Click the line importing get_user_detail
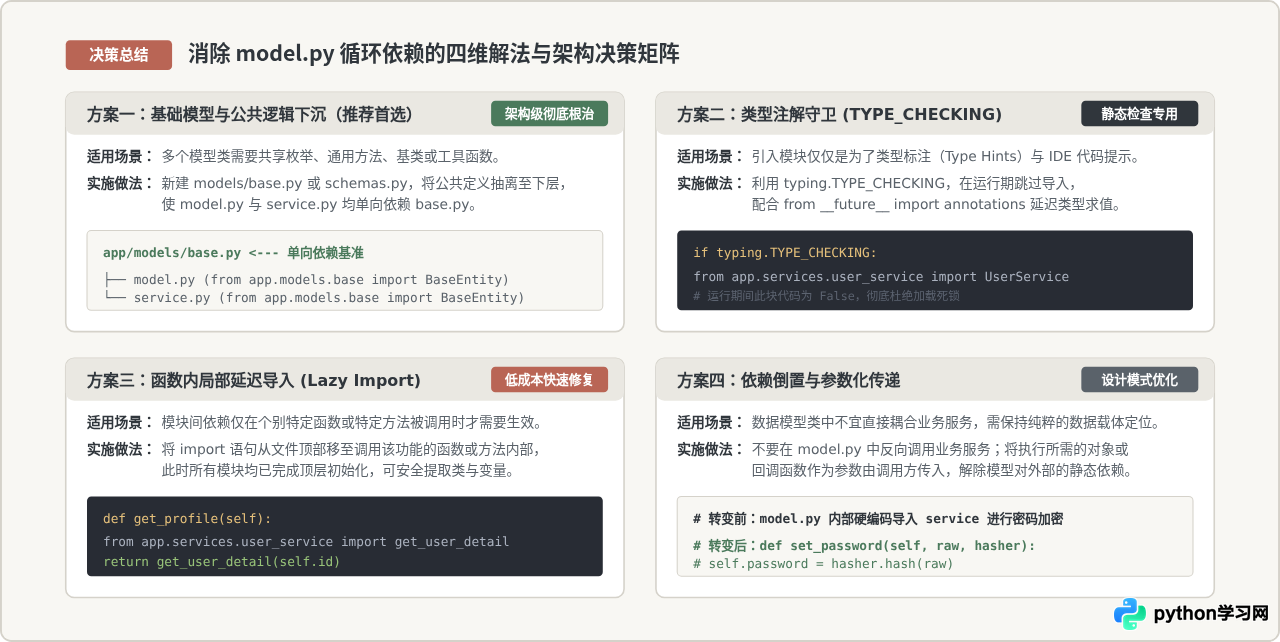The height and width of the screenshot is (642, 1280). [306, 542]
